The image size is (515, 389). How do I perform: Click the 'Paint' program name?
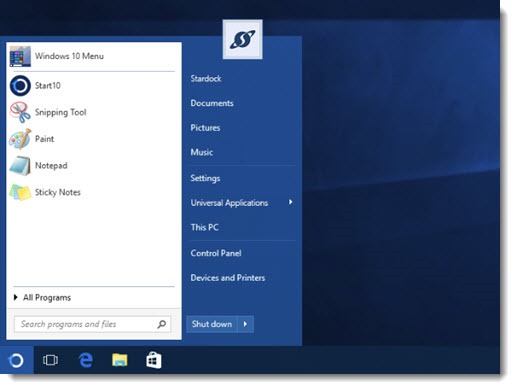[x=44, y=139]
